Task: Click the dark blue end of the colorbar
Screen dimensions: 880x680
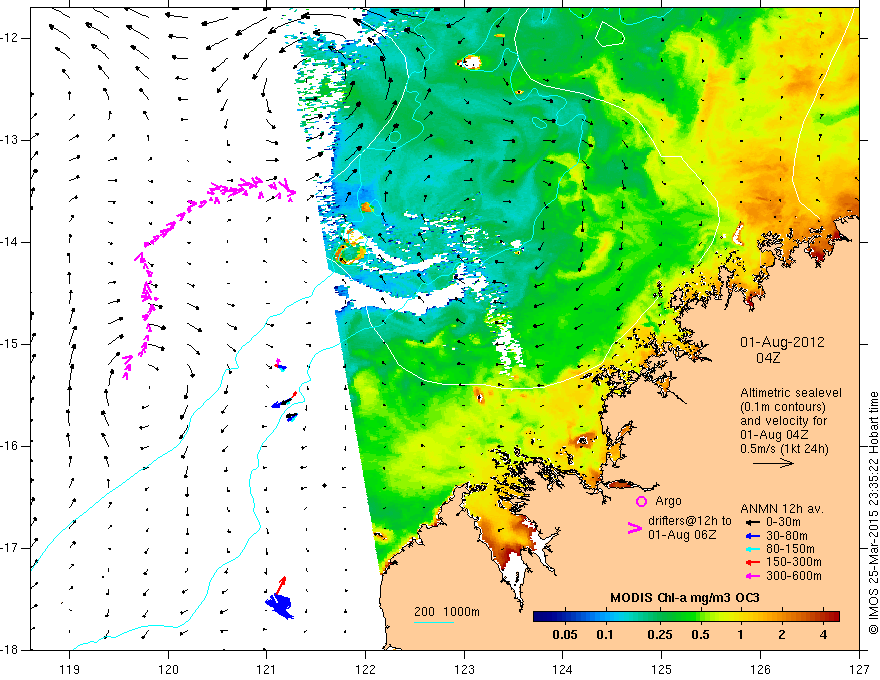Action: click(540, 616)
